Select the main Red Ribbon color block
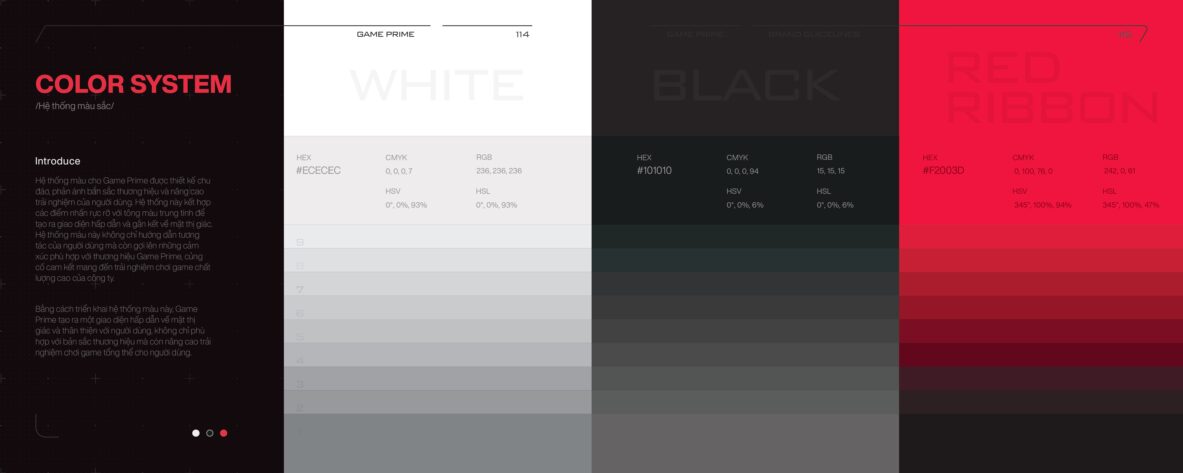 coord(1041,112)
